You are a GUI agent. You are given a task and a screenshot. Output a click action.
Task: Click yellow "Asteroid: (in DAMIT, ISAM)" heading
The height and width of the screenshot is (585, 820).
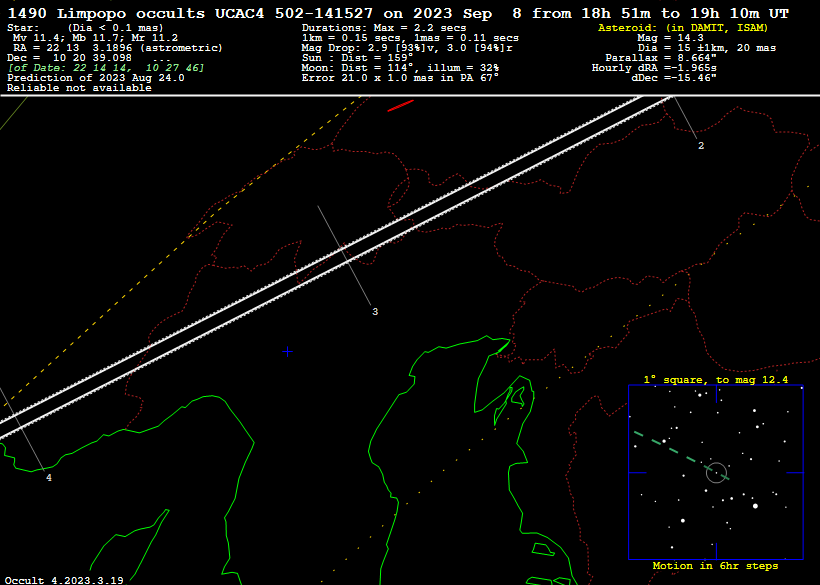pos(683,28)
